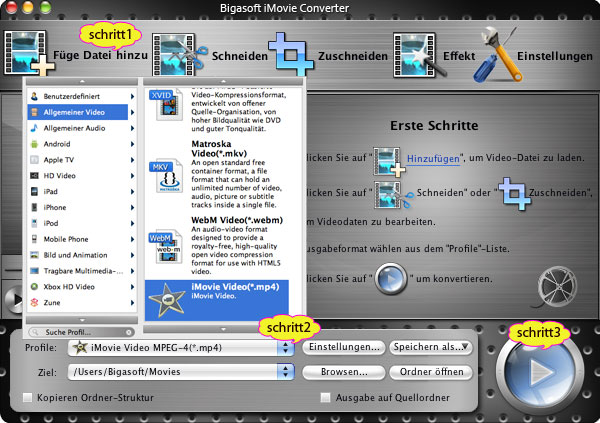Open the Effekt magic wand icon
Viewport: 600px width, 423px height.
419,56
